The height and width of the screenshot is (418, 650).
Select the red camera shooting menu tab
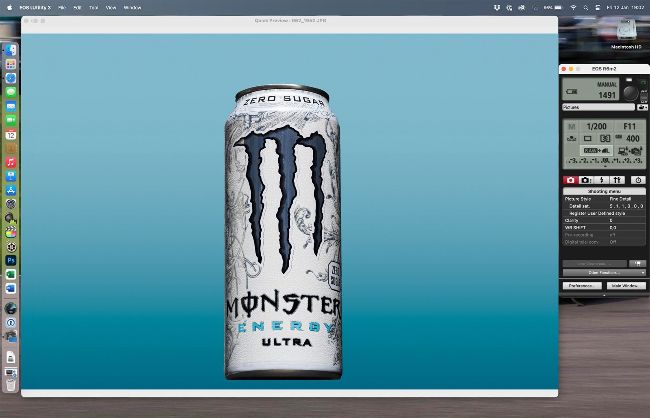click(570, 180)
